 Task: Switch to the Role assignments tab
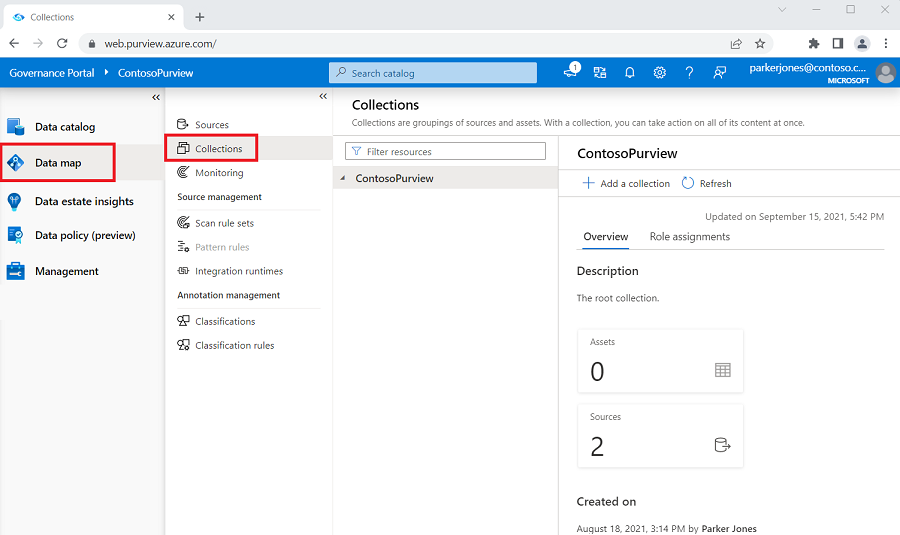click(x=689, y=237)
